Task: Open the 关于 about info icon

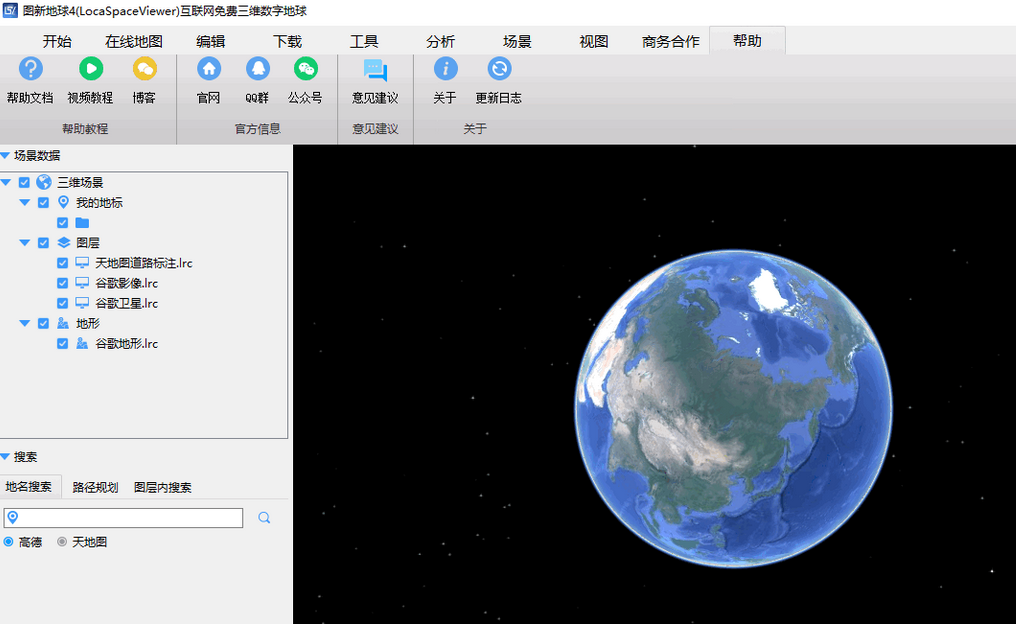Action: [x=445, y=69]
